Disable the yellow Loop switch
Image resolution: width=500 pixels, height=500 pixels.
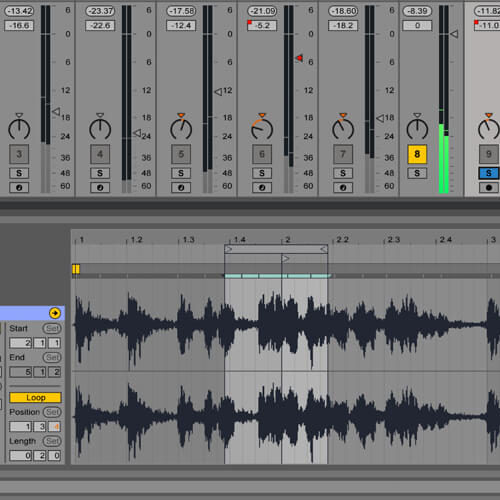click(35, 398)
